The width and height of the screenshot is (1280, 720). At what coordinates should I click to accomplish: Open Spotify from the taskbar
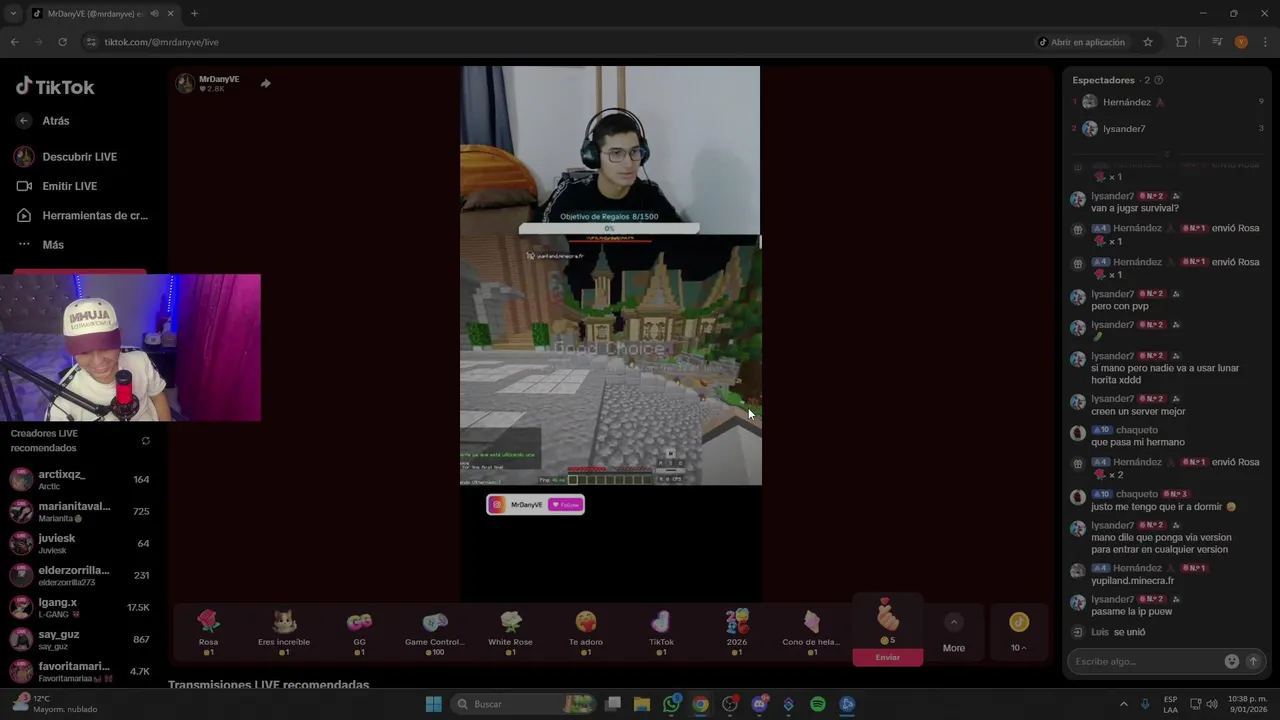click(x=818, y=704)
